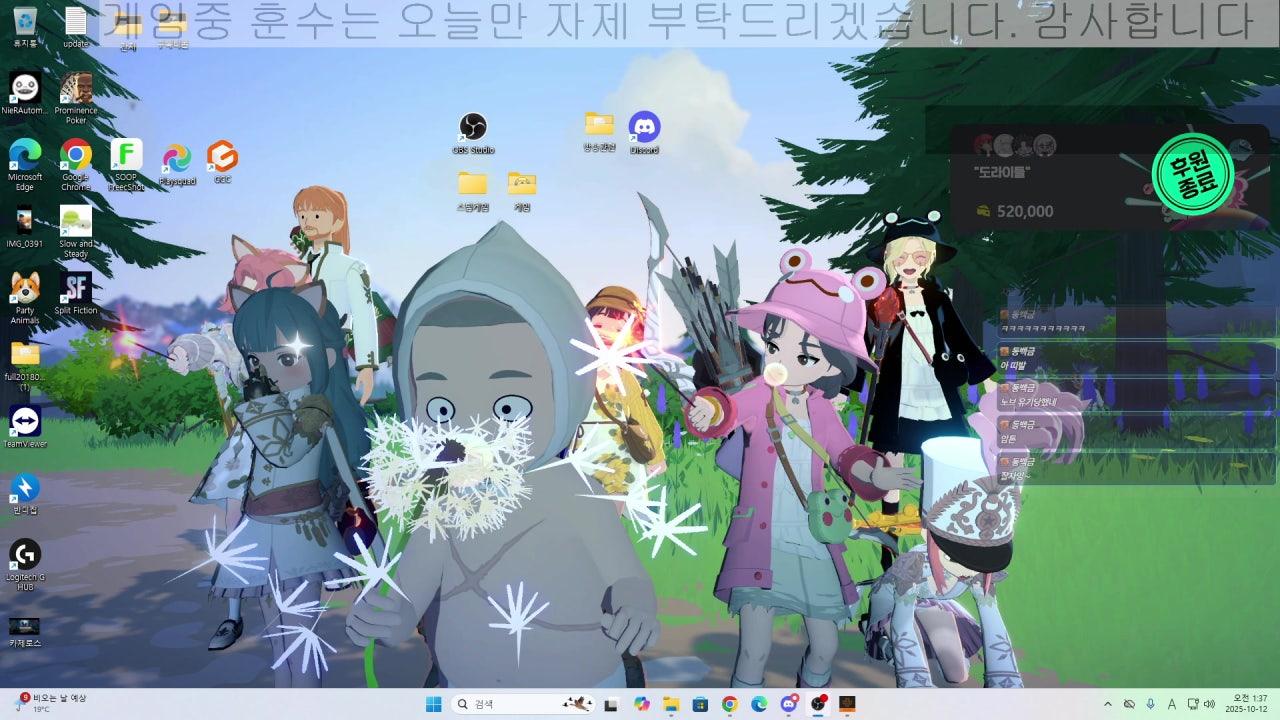Select the IMG_0391 file on the desktop
1280x720 pixels.
[x=25, y=226]
